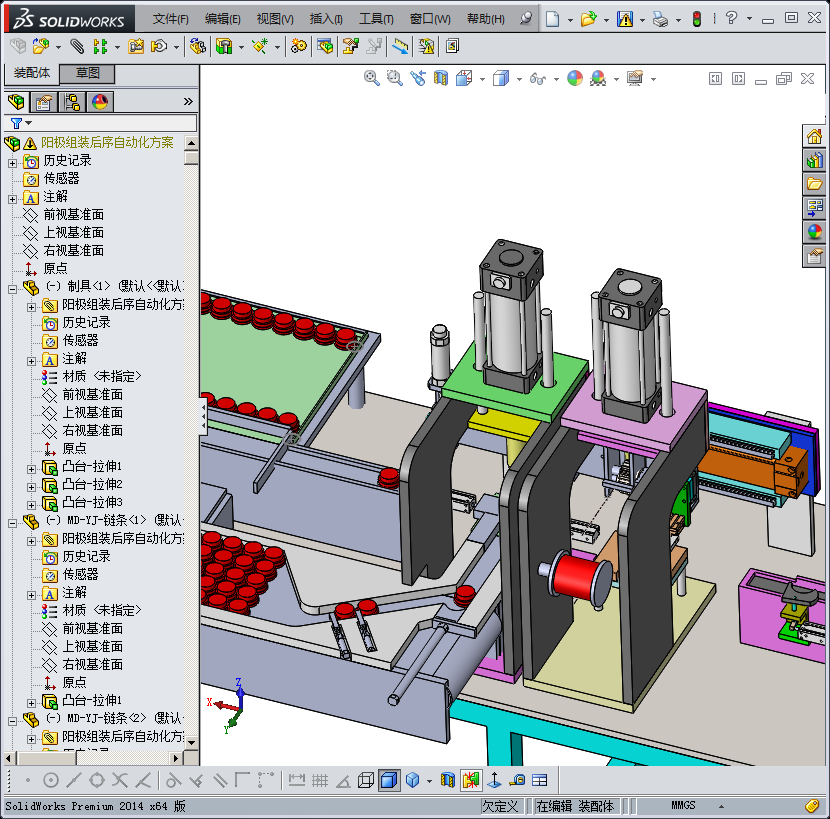Open the Design Library task pane icon
The height and width of the screenshot is (819, 830).
pyautogui.click(x=815, y=160)
